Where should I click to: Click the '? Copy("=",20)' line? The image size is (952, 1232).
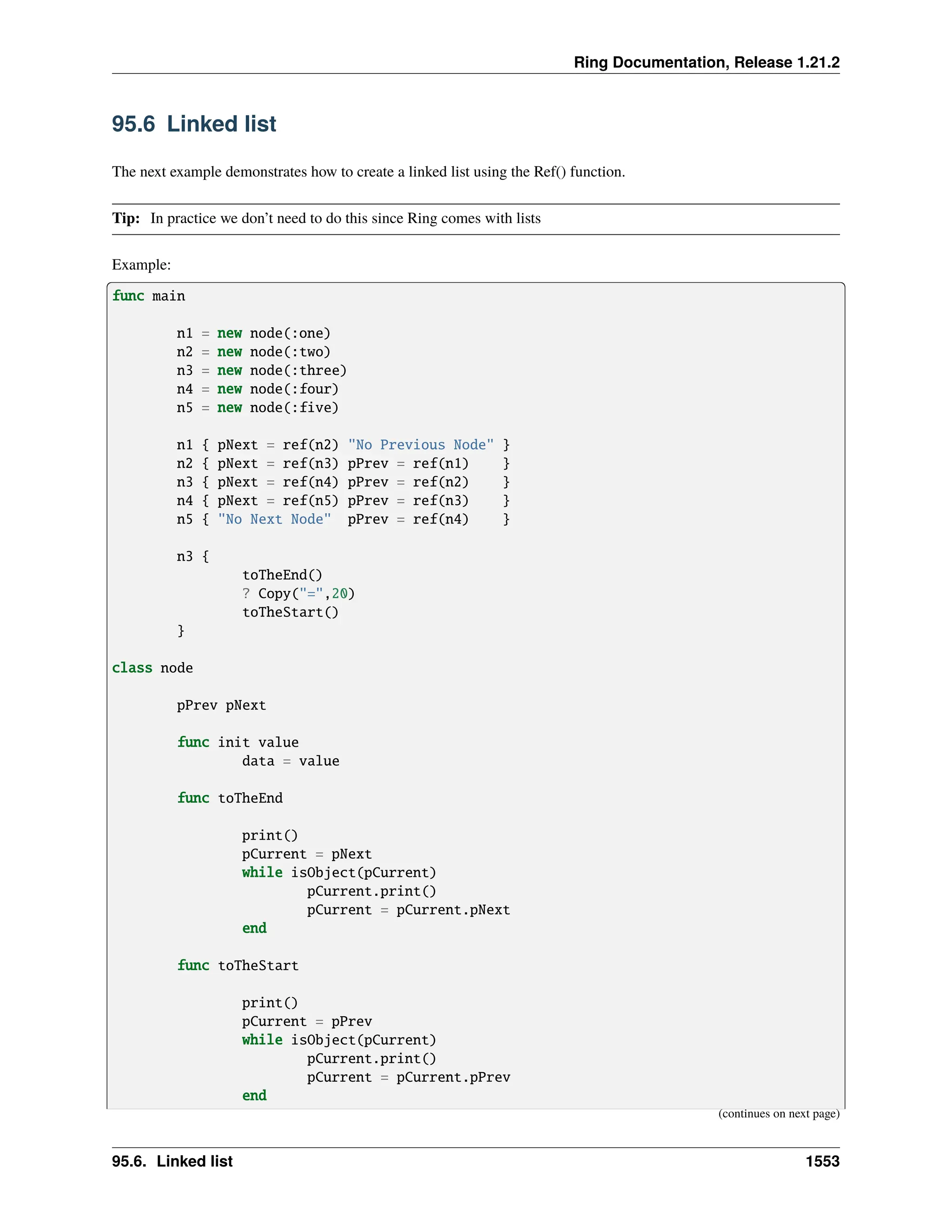[x=298, y=593]
